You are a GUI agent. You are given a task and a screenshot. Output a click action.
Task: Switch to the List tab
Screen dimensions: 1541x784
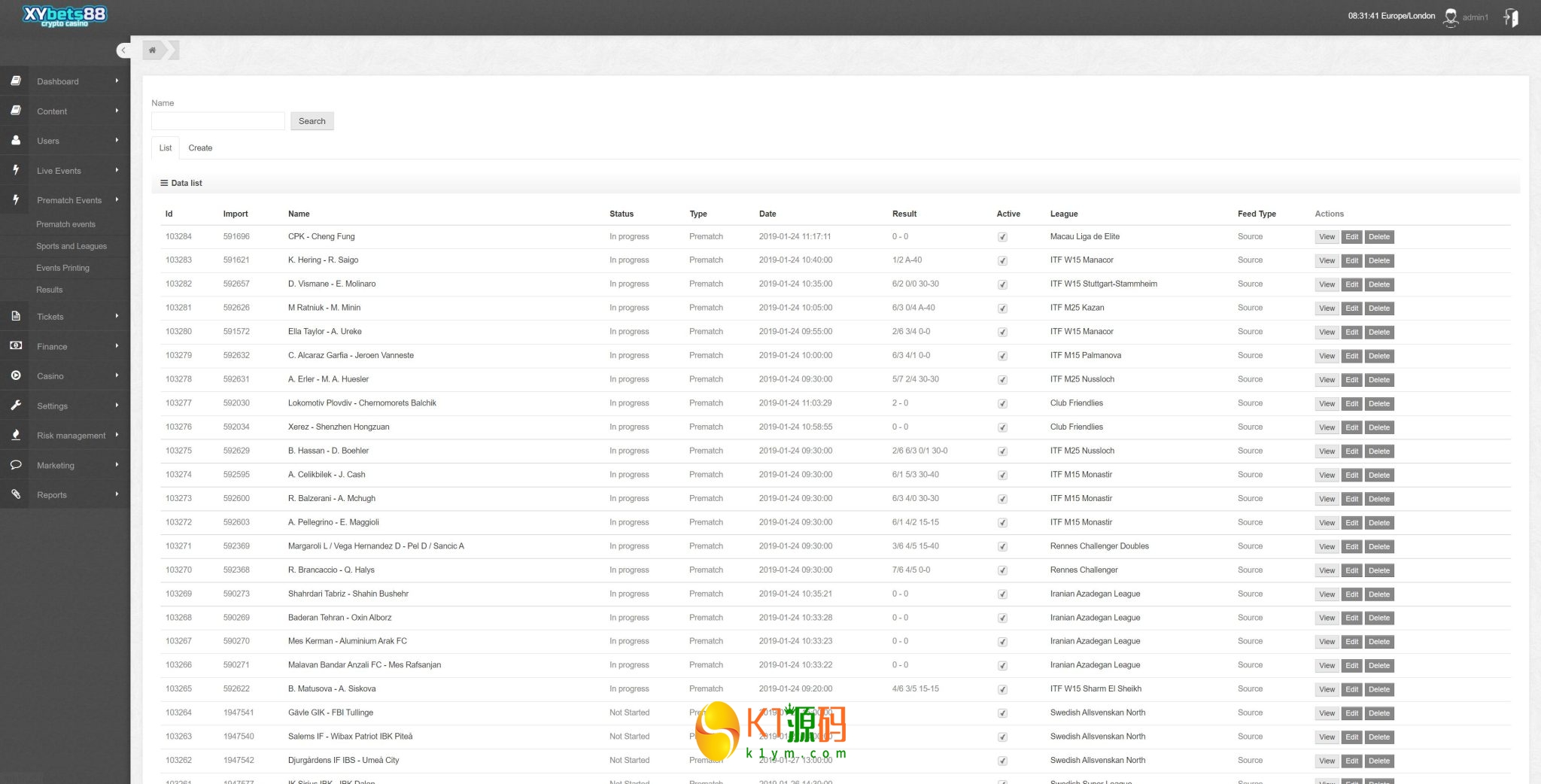point(166,148)
